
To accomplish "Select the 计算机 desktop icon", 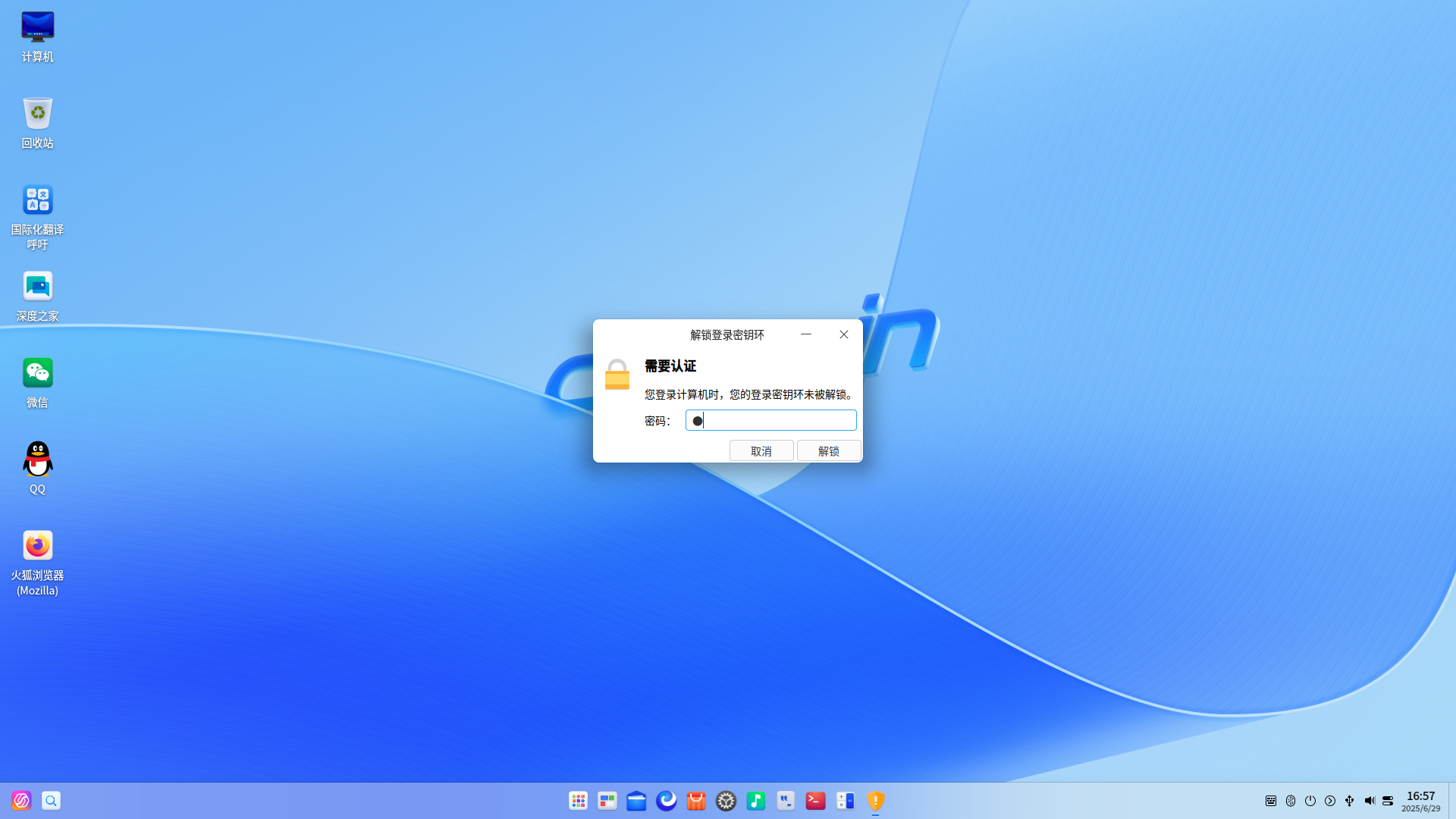I will coord(37,37).
